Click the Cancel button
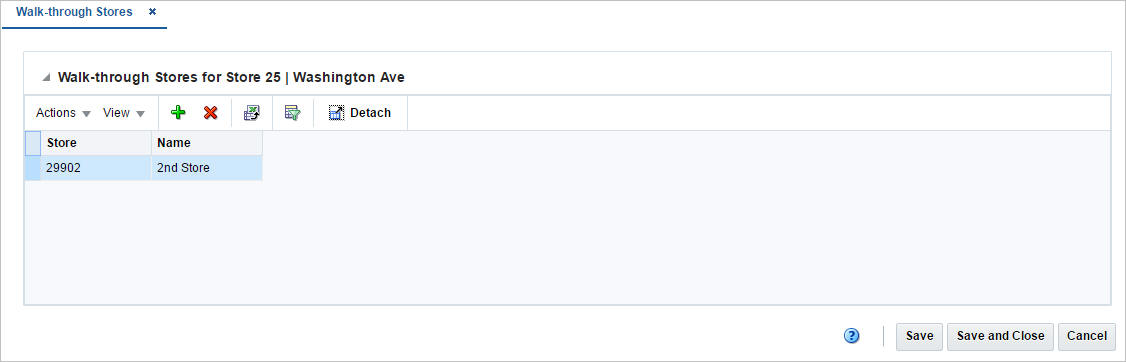The image size is (1126, 362). coord(1087,336)
